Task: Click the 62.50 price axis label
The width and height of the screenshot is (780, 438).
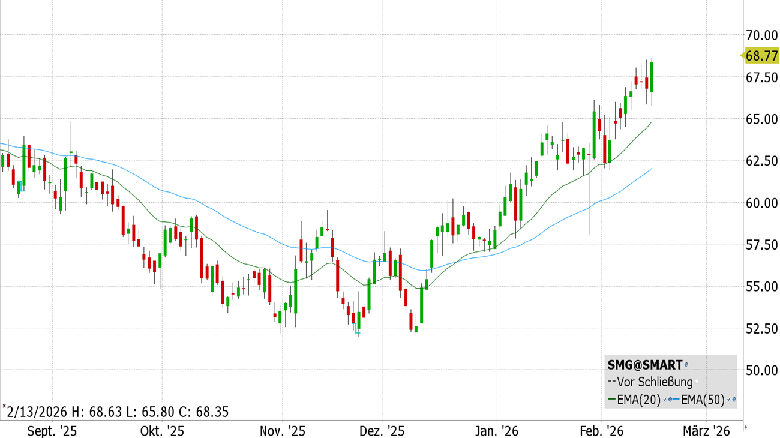Action: [x=761, y=161]
